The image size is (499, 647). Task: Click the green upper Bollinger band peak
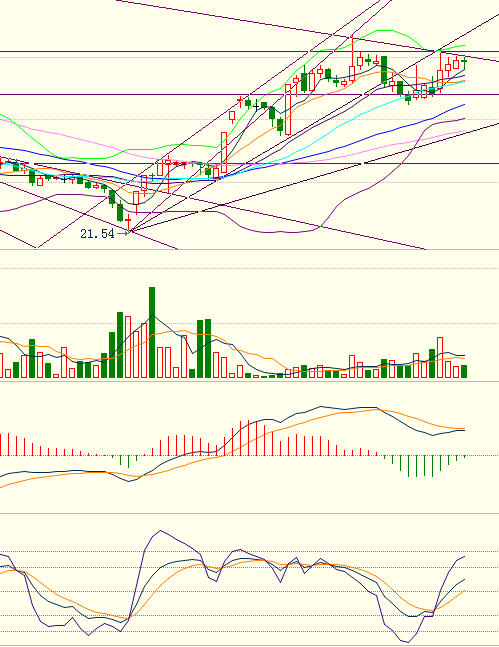coord(385,31)
